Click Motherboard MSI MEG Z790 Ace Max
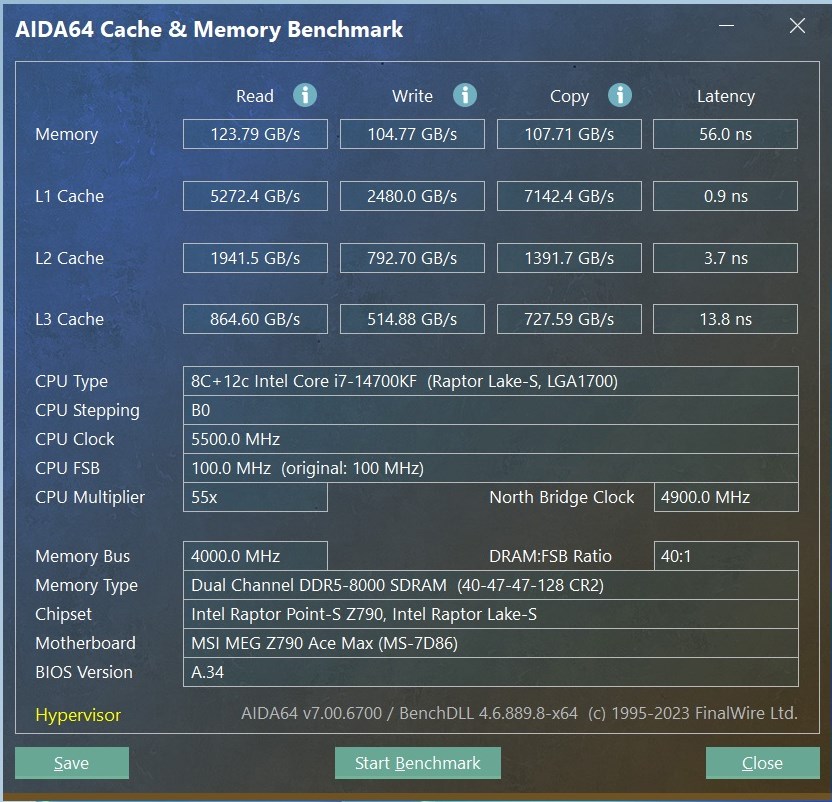This screenshot has height=802, width=832. (491, 643)
